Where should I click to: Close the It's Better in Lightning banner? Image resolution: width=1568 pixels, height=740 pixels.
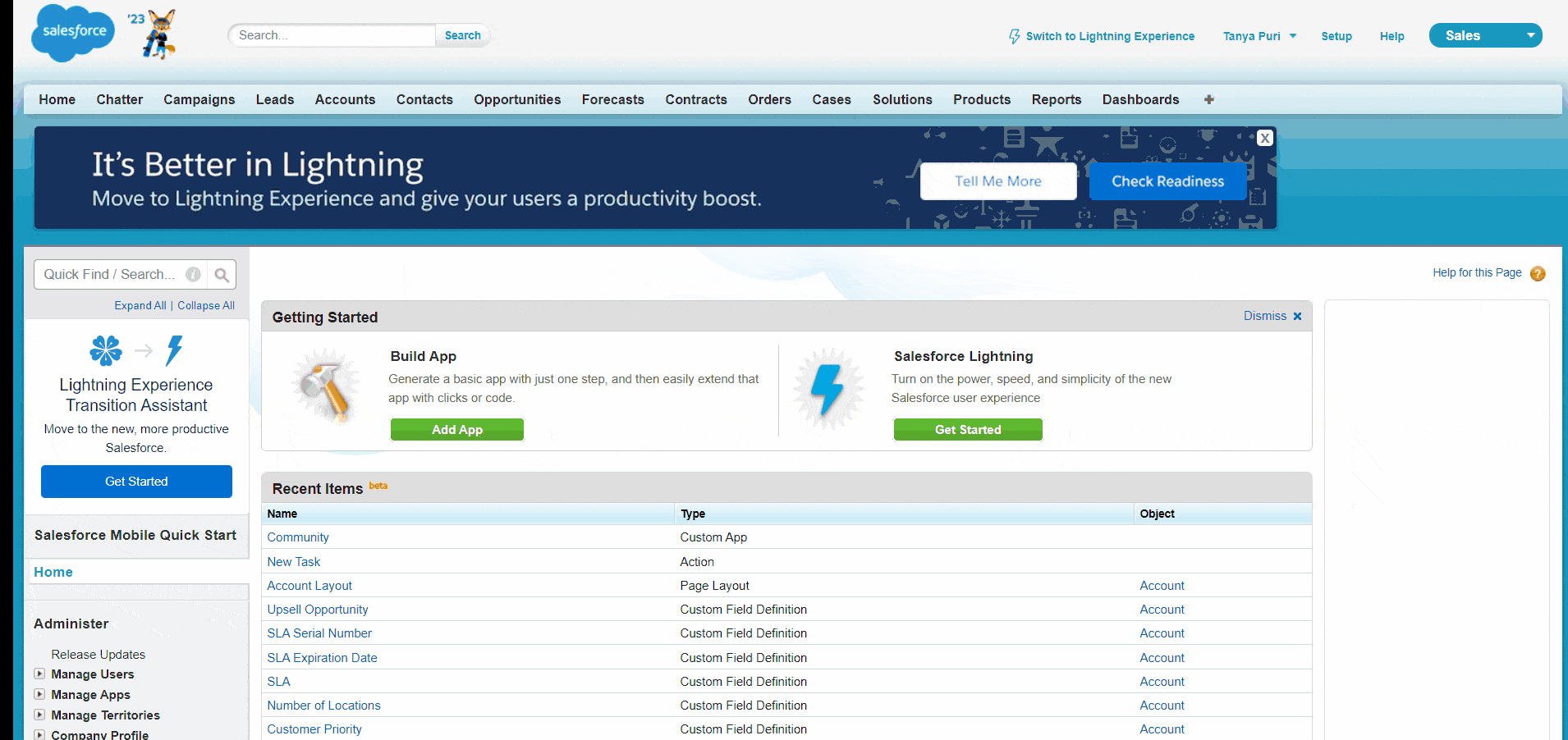point(1264,138)
